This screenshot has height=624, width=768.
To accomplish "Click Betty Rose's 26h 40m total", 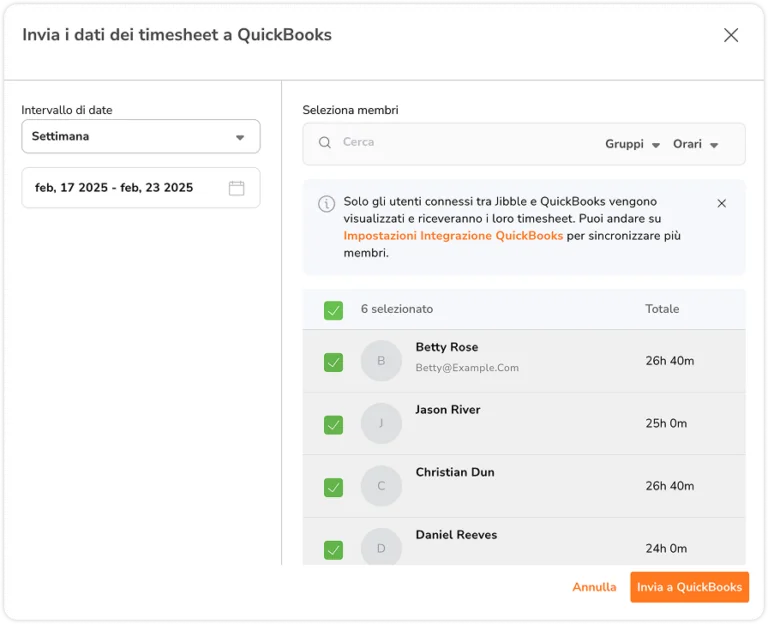I will pyautogui.click(x=670, y=361).
